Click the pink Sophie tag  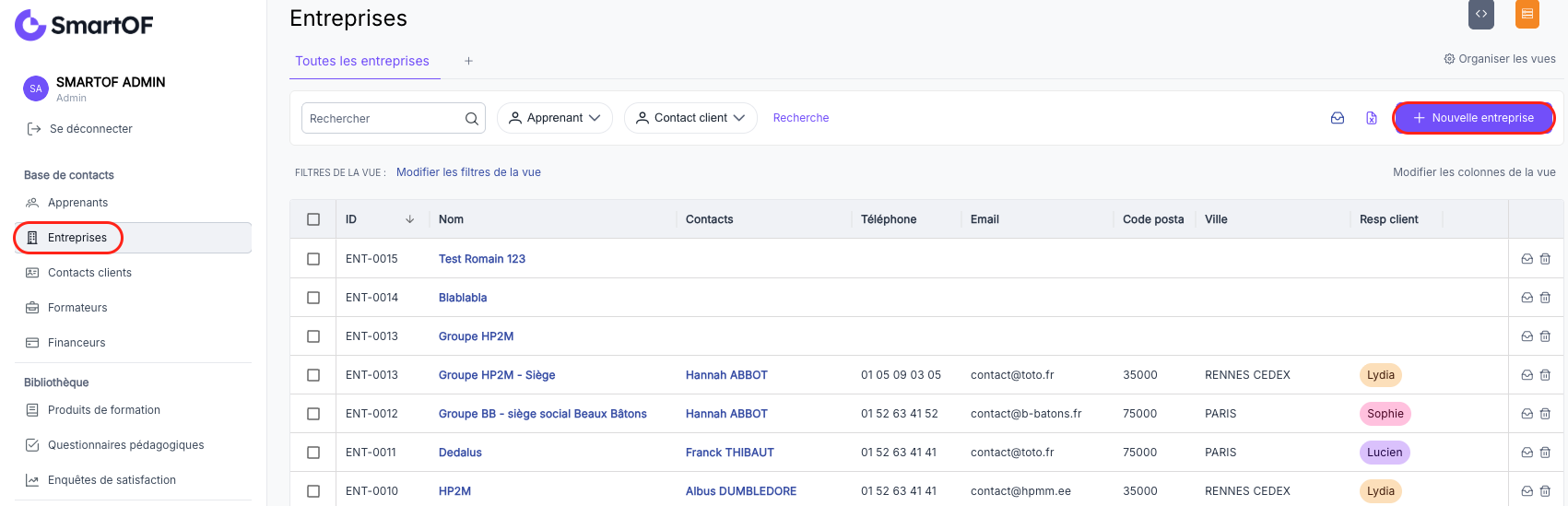click(x=1385, y=414)
